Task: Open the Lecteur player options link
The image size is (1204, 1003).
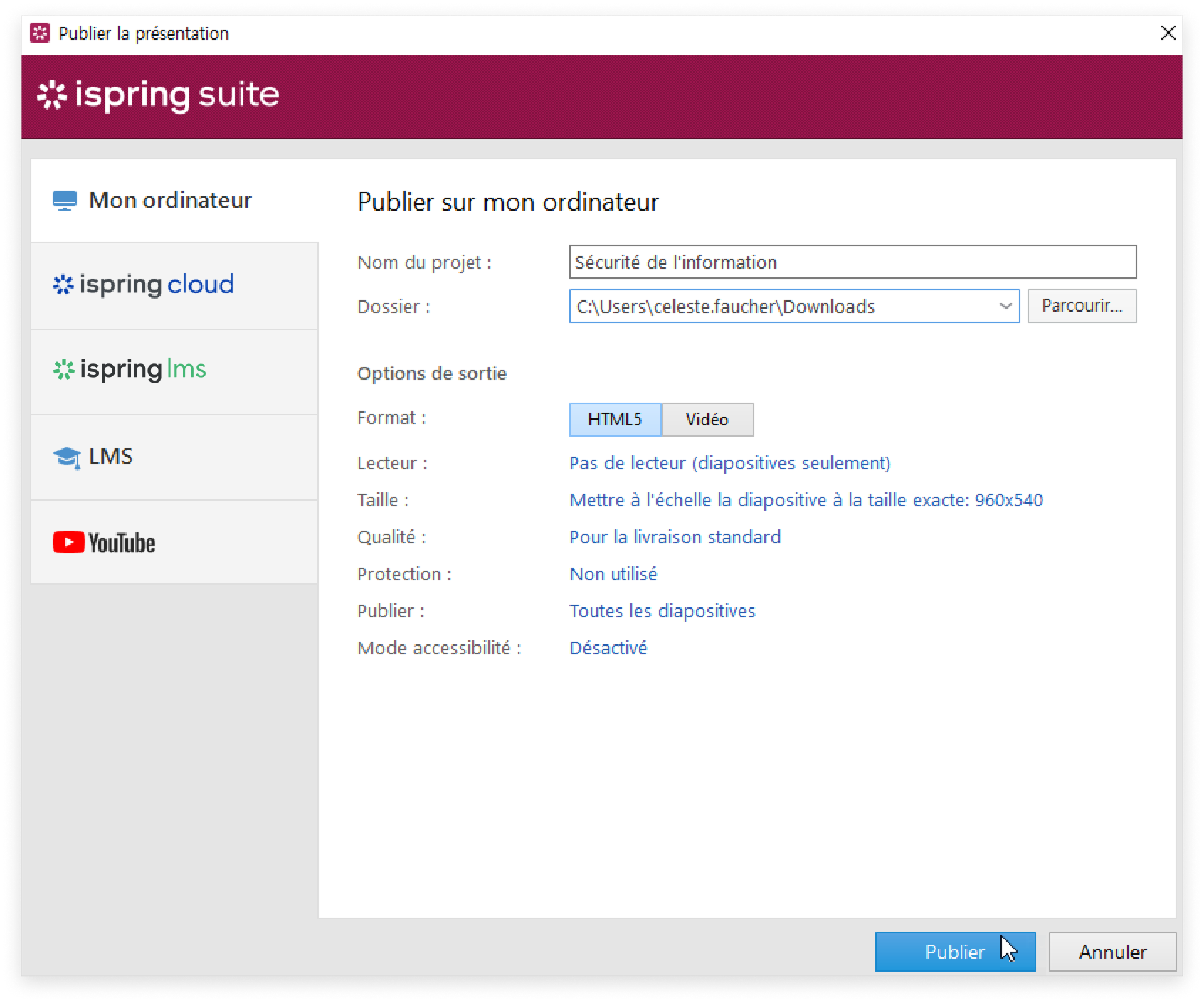Action: [729, 463]
